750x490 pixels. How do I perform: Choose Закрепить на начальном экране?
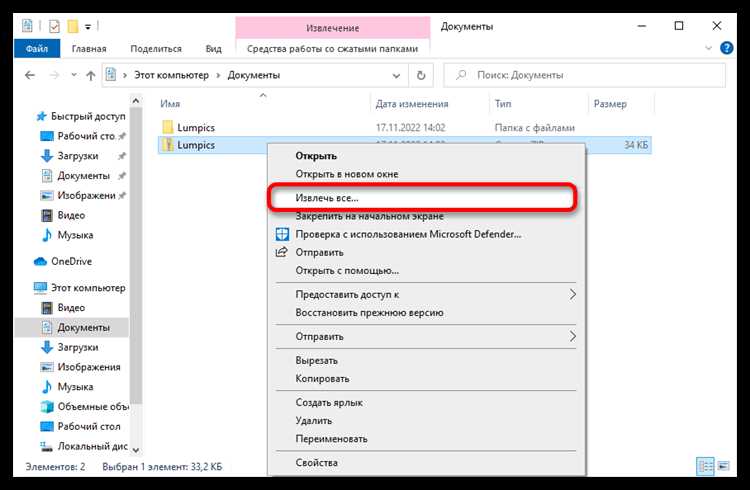pos(369,216)
